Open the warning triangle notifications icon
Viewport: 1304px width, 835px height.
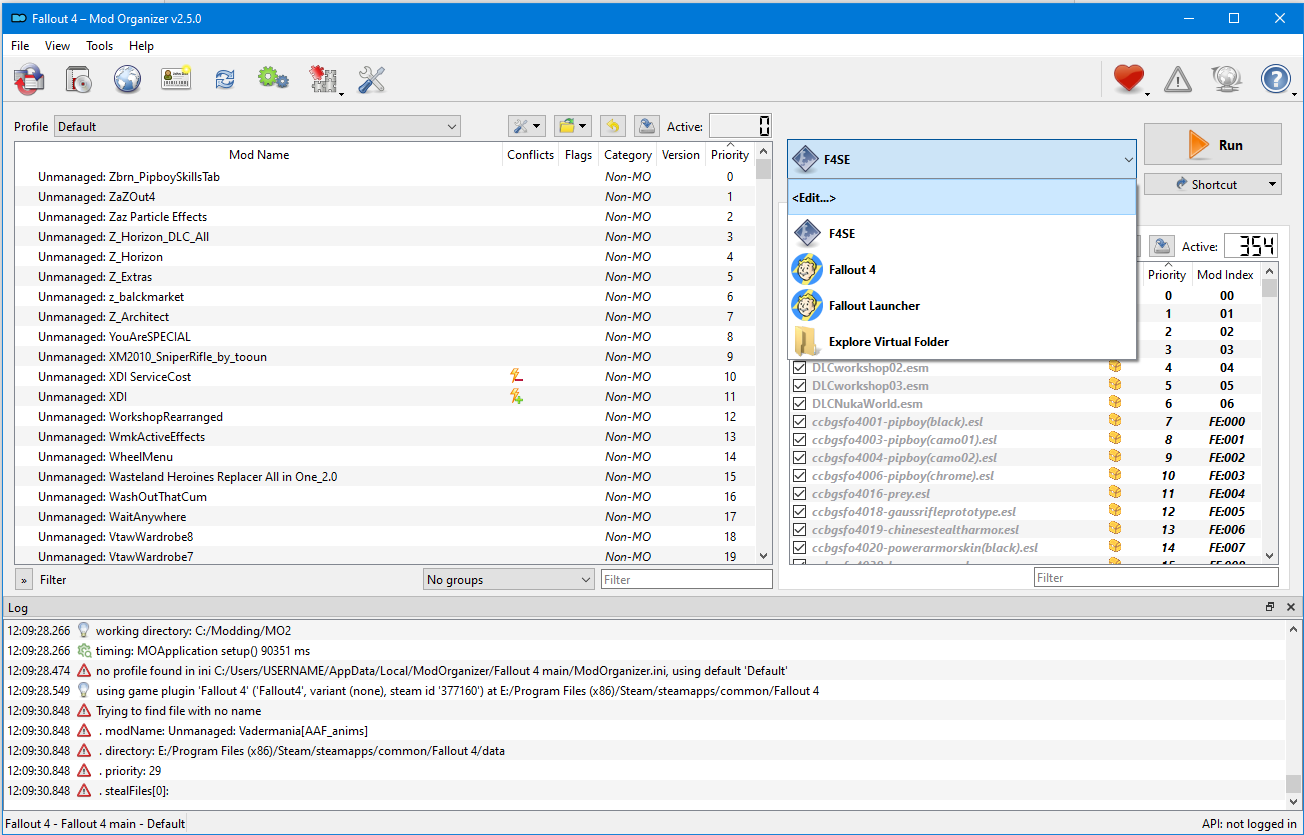click(x=1178, y=80)
